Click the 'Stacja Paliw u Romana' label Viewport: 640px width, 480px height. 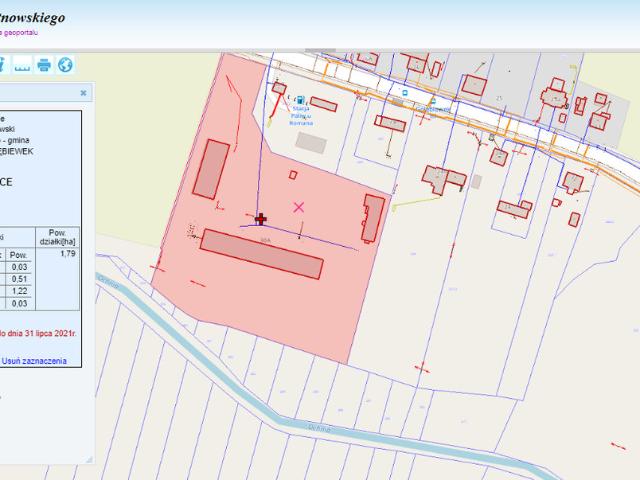(x=300, y=116)
